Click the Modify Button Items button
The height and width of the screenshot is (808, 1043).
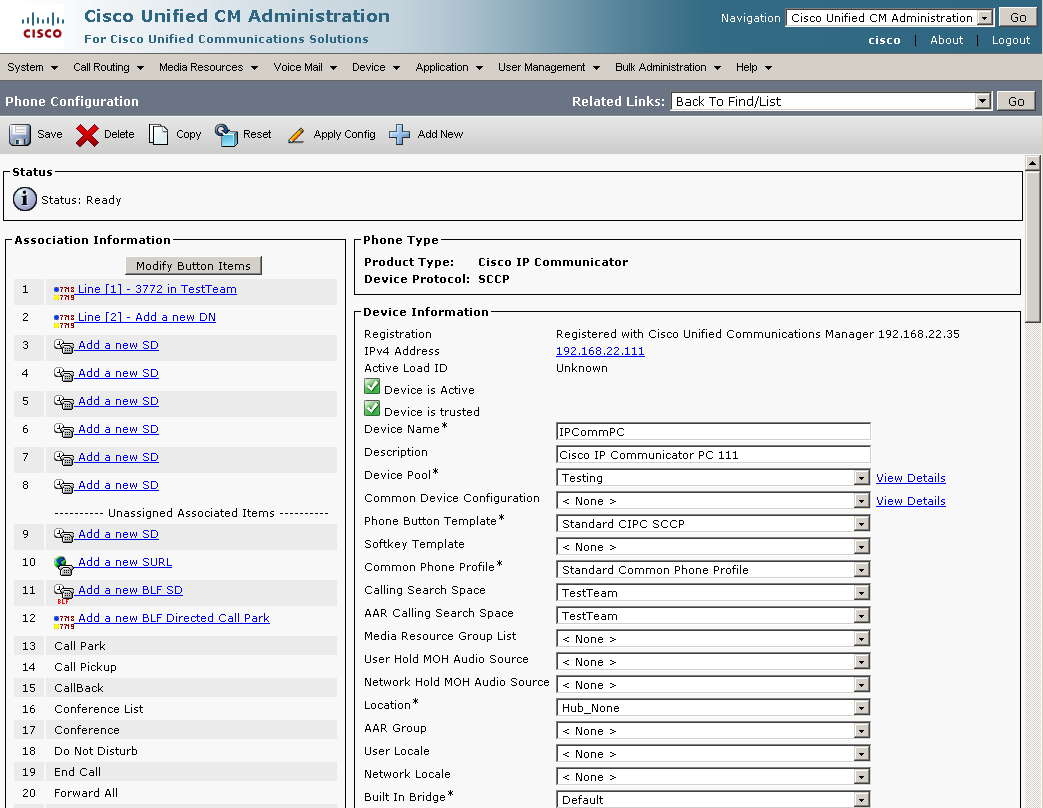(194, 265)
